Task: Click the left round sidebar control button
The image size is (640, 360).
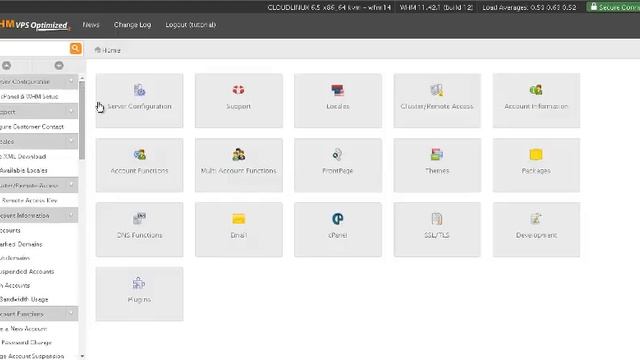Action: [7, 65]
